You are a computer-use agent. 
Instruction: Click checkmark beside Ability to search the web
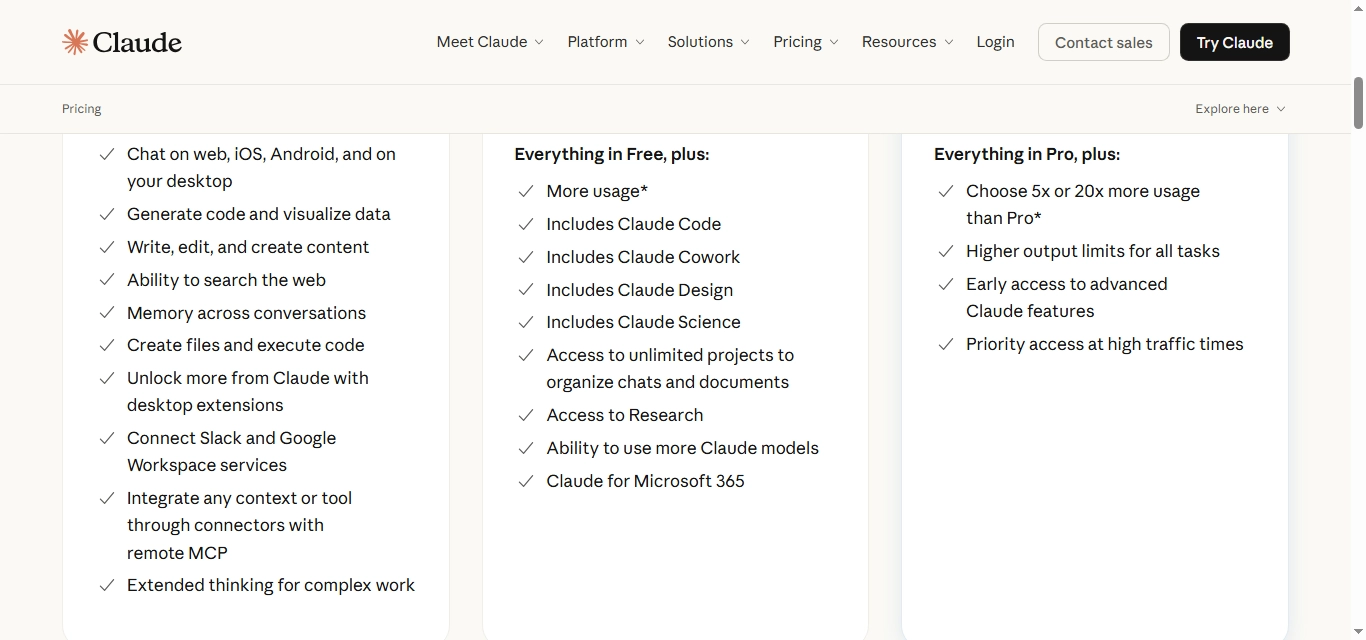(x=107, y=281)
